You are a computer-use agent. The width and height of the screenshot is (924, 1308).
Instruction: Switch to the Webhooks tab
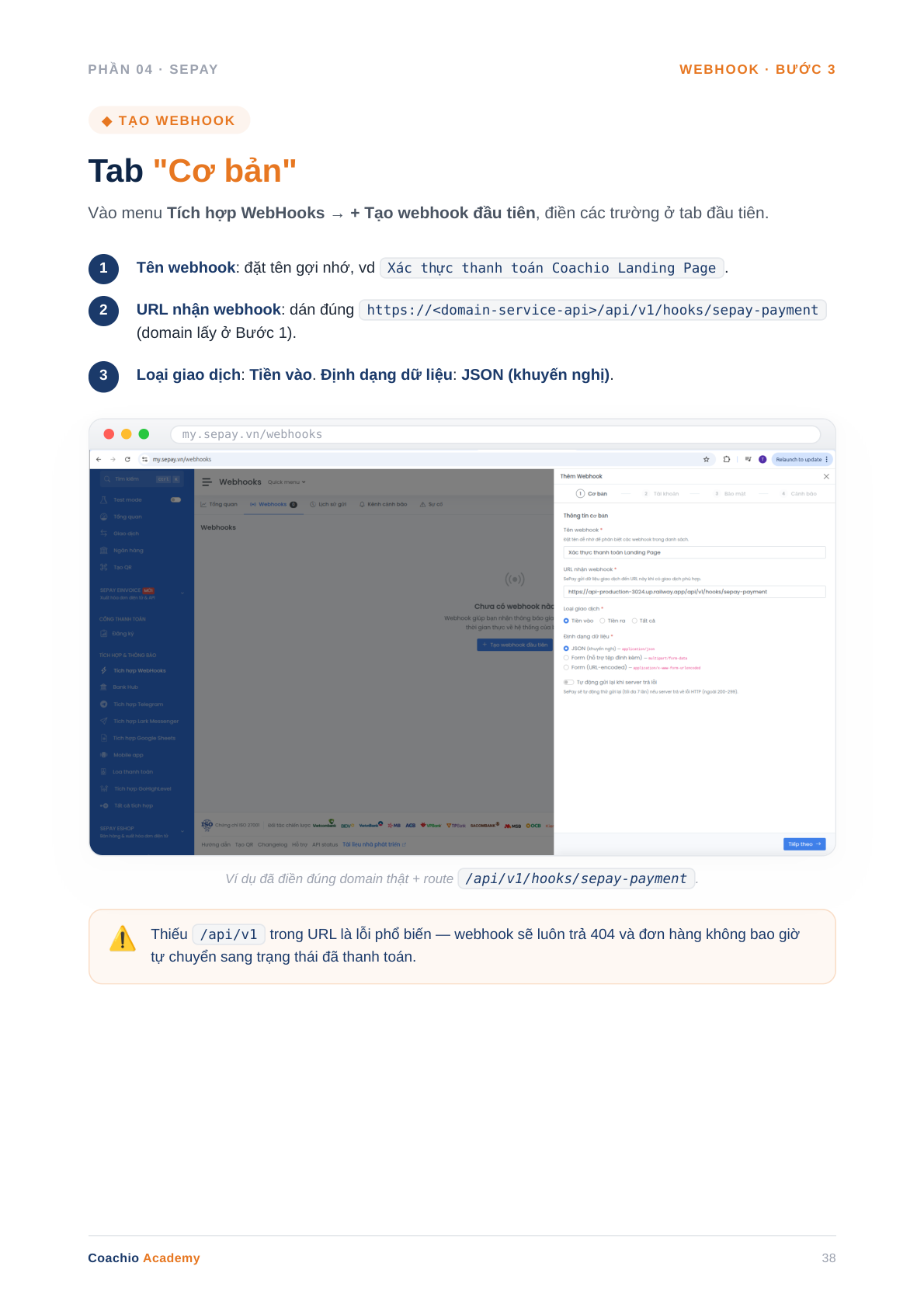(x=273, y=504)
